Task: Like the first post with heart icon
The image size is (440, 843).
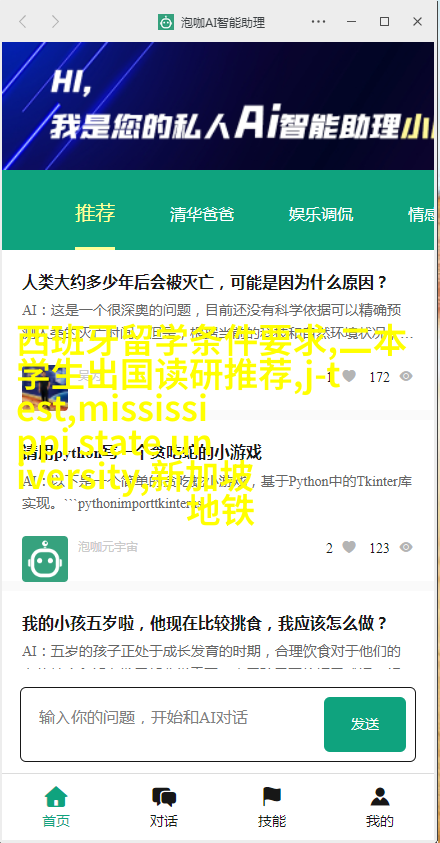Action: pos(349,376)
